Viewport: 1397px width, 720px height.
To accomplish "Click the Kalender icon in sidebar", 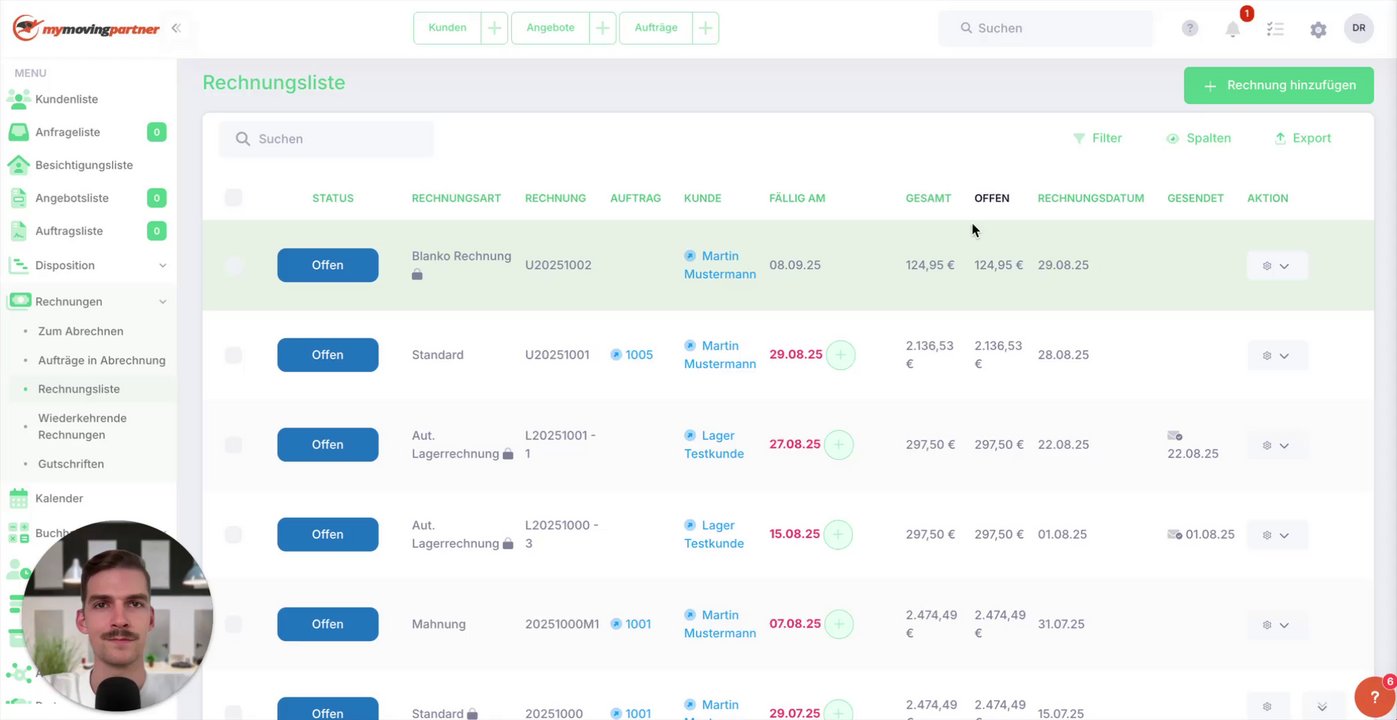I will [x=18, y=498].
